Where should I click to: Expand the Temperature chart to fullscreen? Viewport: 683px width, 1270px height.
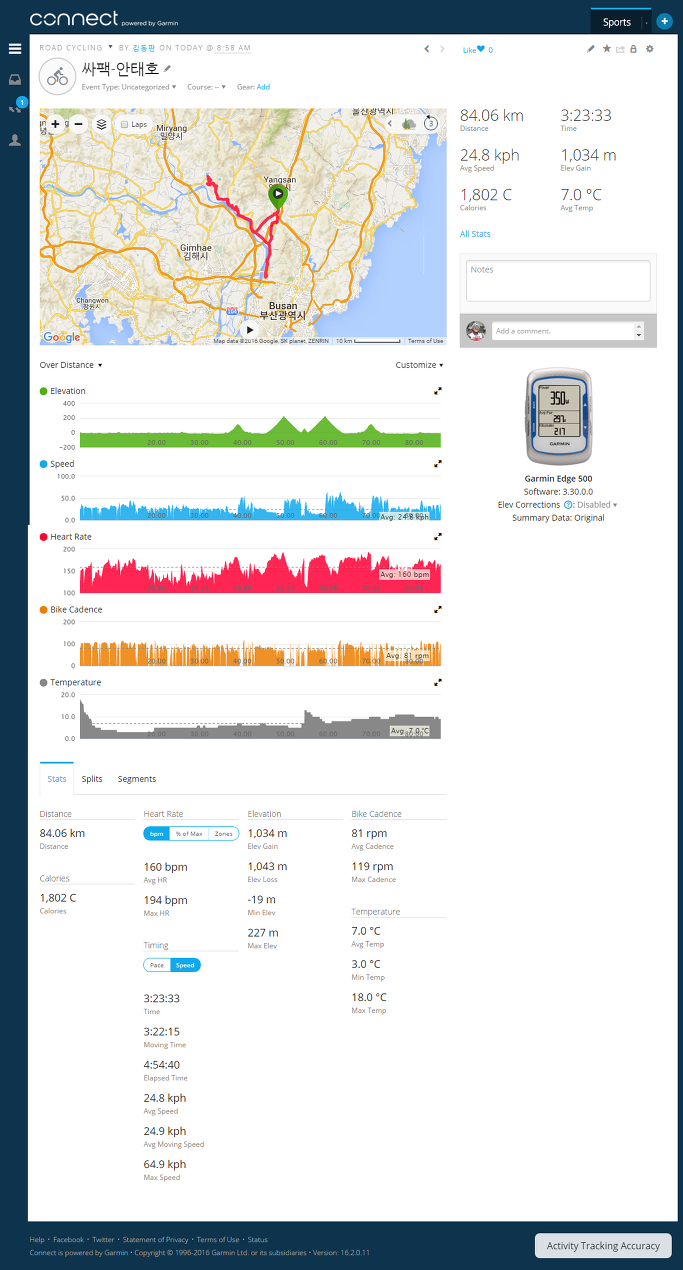[438, 682]
